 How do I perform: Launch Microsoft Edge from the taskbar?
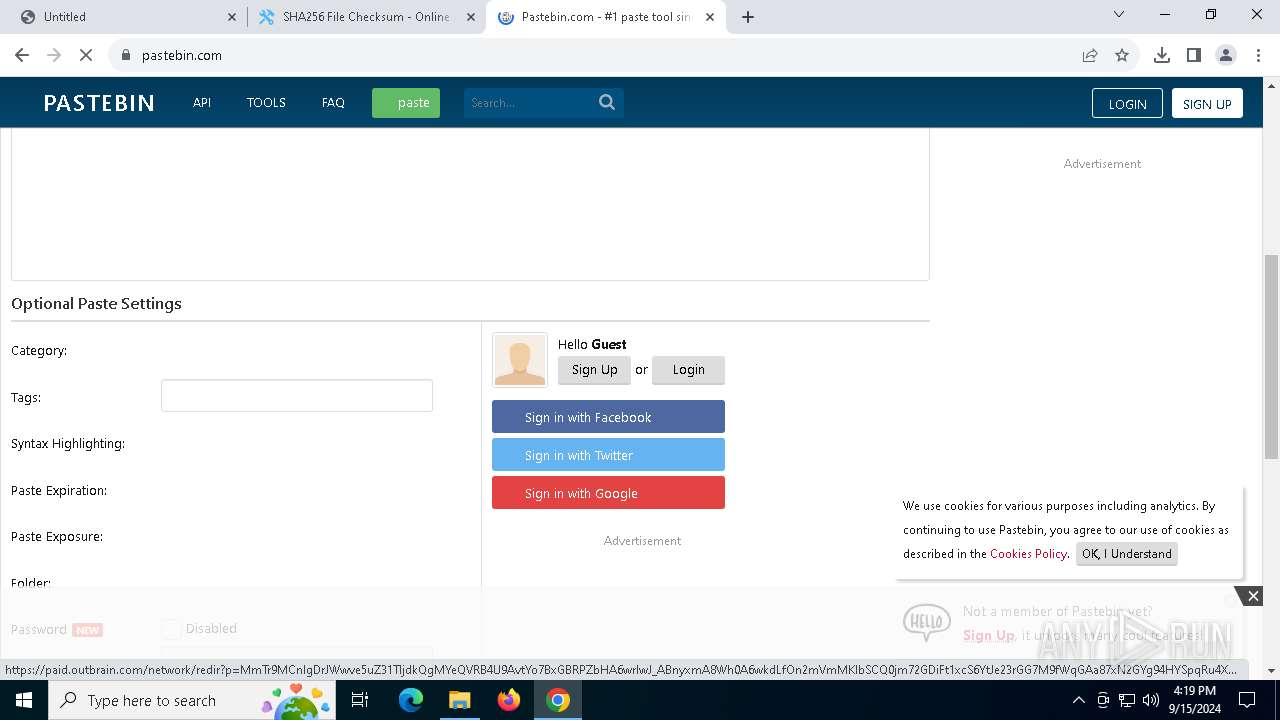(411, 700)
